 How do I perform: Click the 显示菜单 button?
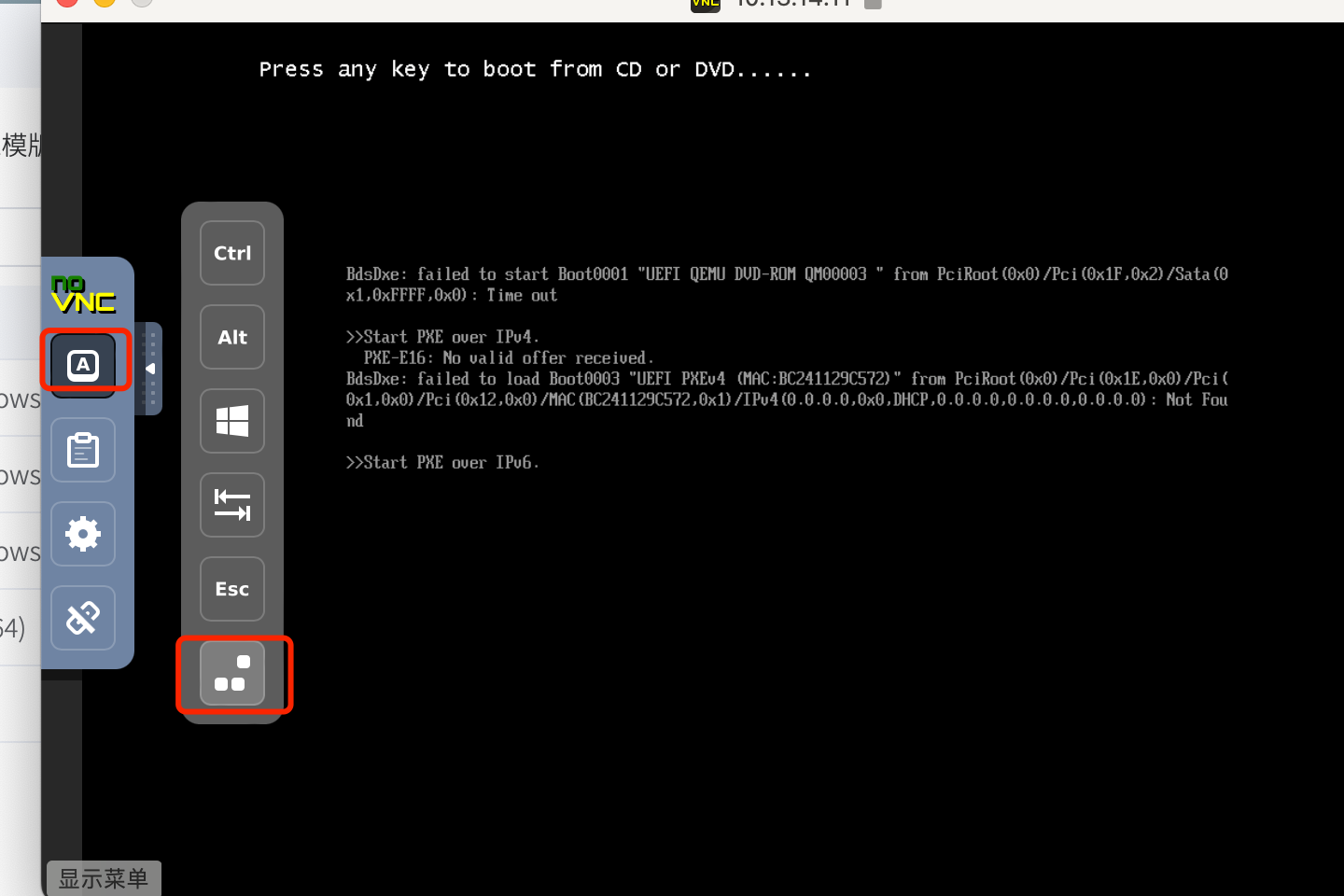click(x=104, y=878)
